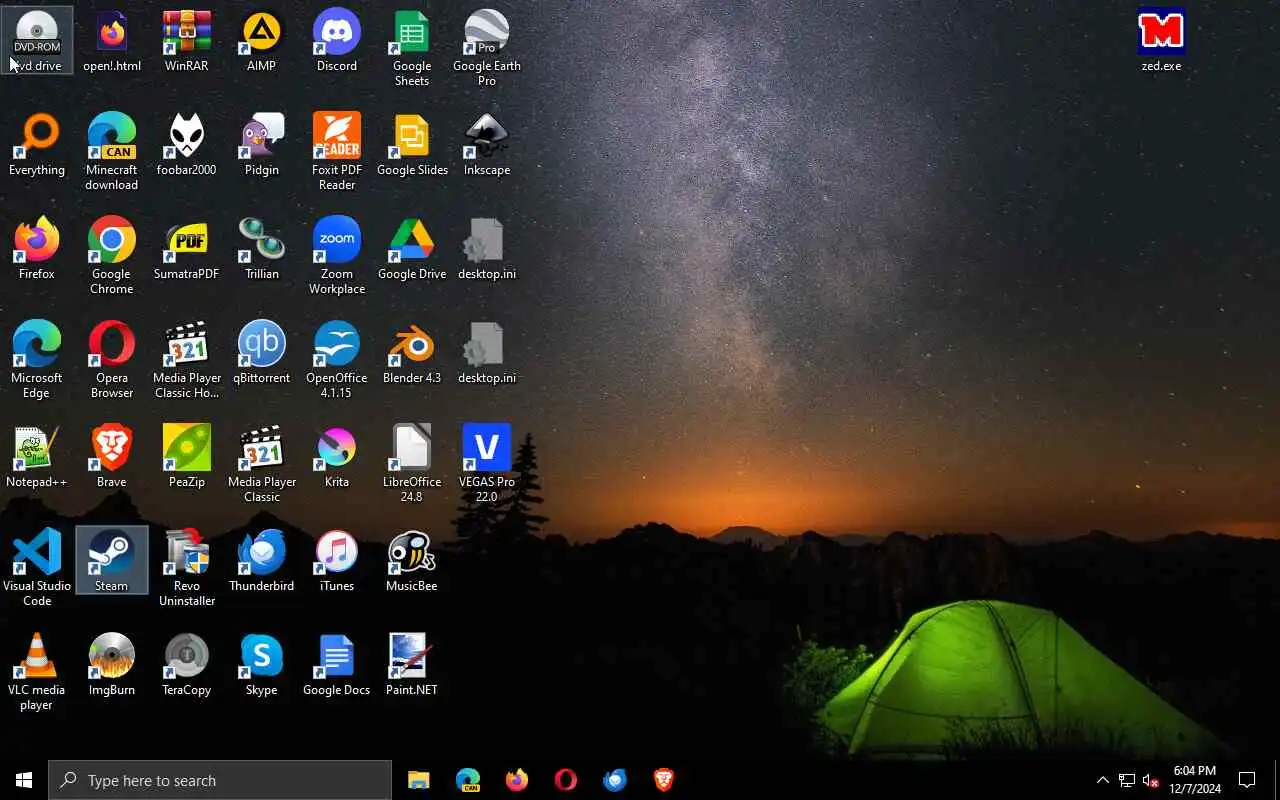
Task: Open the muted volume control
Action: click(x=1151, y=780)
